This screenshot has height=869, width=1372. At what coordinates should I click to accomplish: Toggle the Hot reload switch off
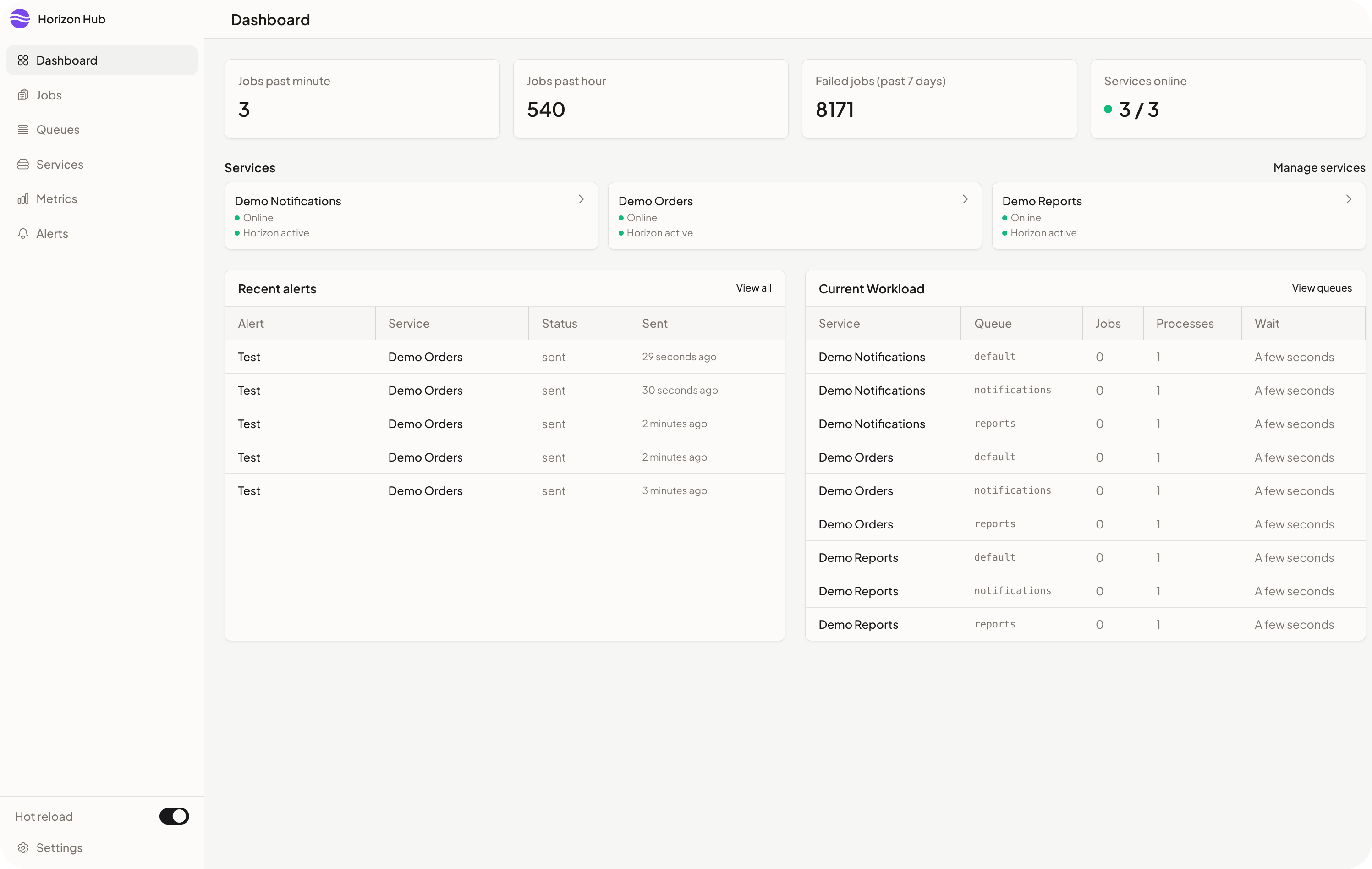(x=174, y=816)
